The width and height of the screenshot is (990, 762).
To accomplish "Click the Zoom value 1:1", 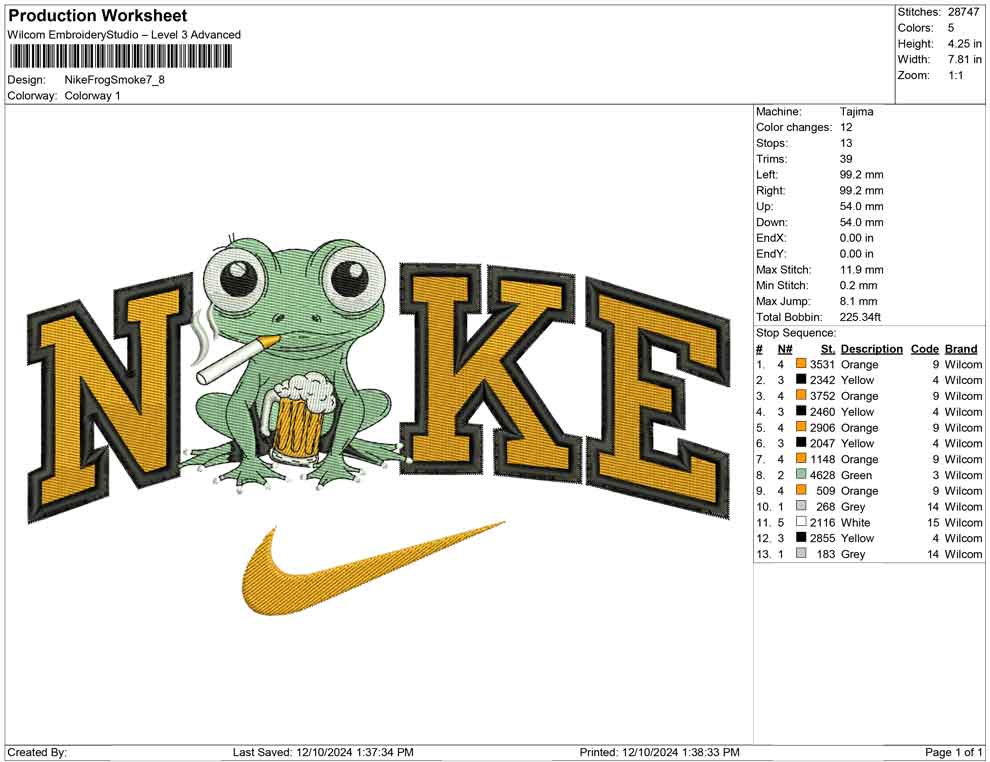I will (x=955, y=75).
